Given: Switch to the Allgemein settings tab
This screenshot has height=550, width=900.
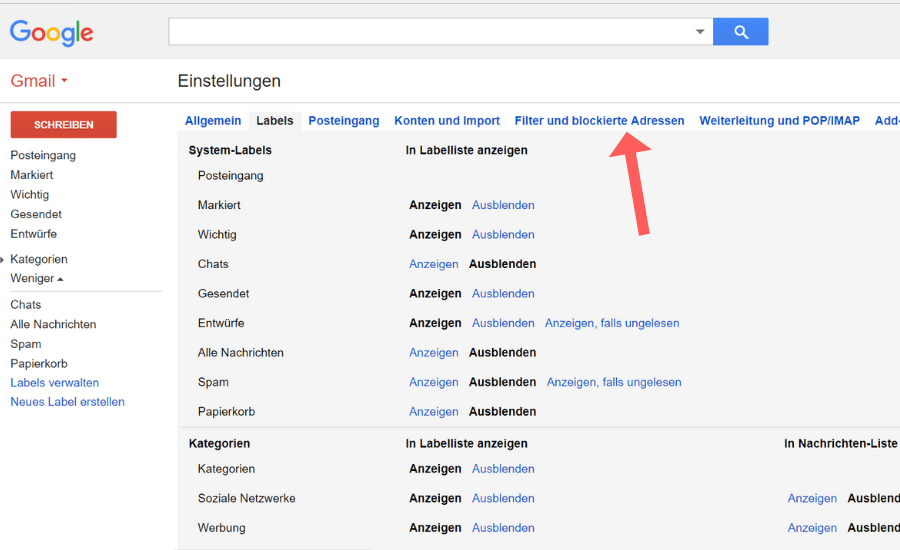Looking at the screenshot, I should coord(213,121).
